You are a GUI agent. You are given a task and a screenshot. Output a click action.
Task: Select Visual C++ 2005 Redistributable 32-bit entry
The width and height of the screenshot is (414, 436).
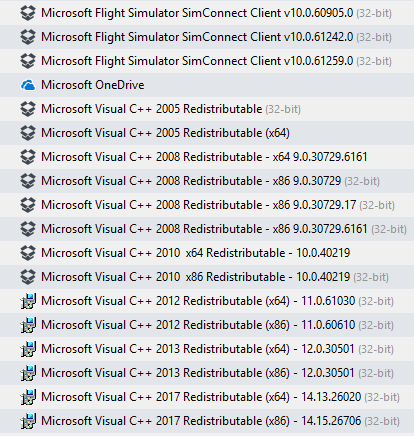(207, 109)
